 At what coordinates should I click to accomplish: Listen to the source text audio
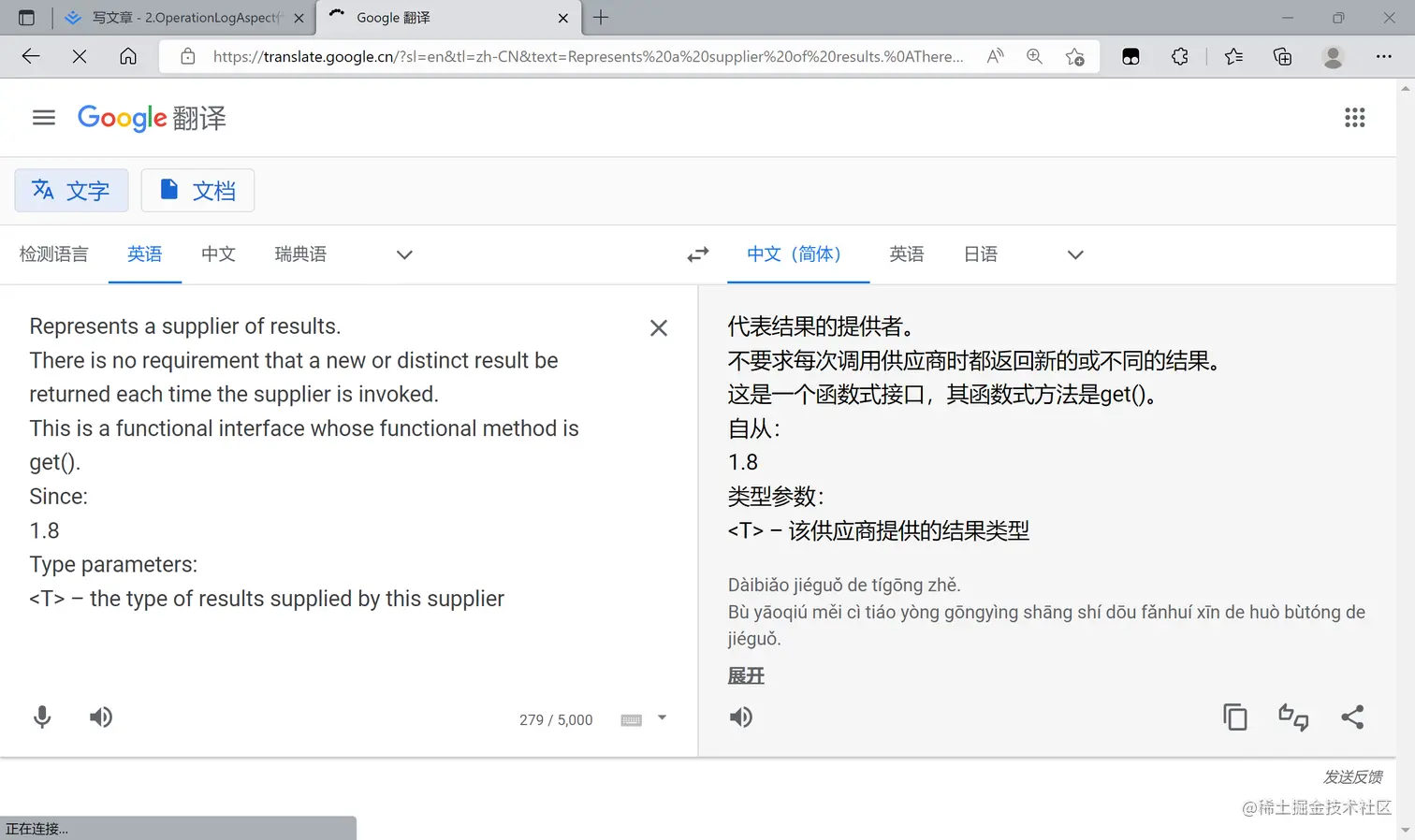pyautogui.click(x=101, y=717)
